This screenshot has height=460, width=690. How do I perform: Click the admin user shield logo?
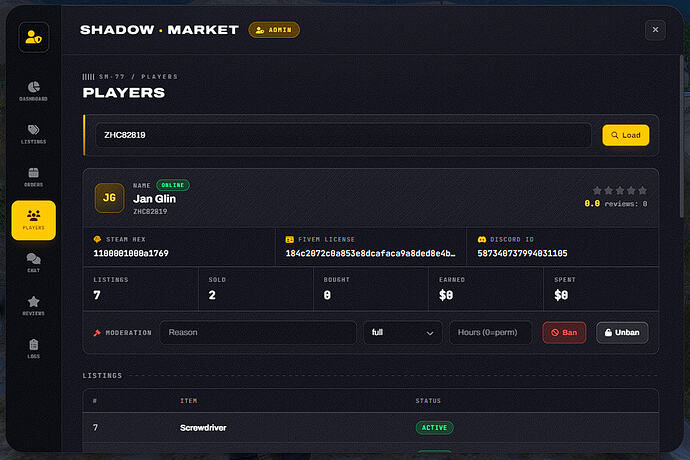[33, 37]
